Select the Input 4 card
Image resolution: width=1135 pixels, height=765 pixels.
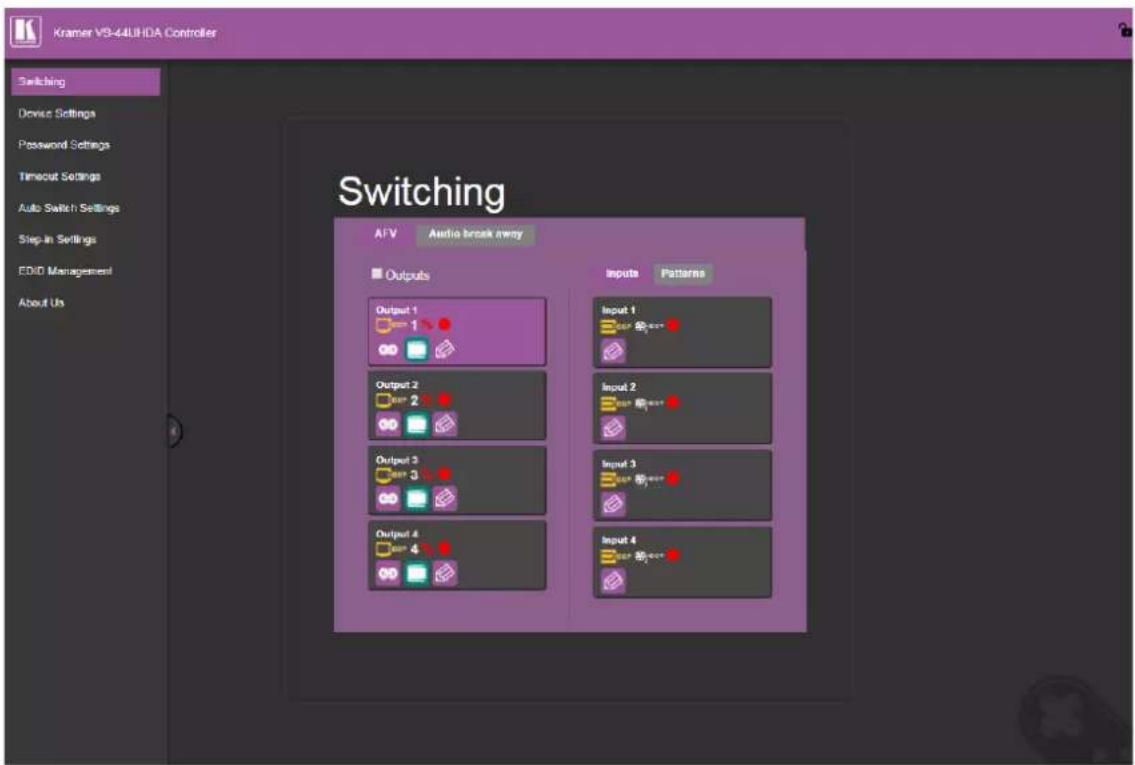click(x=682, y=562)
